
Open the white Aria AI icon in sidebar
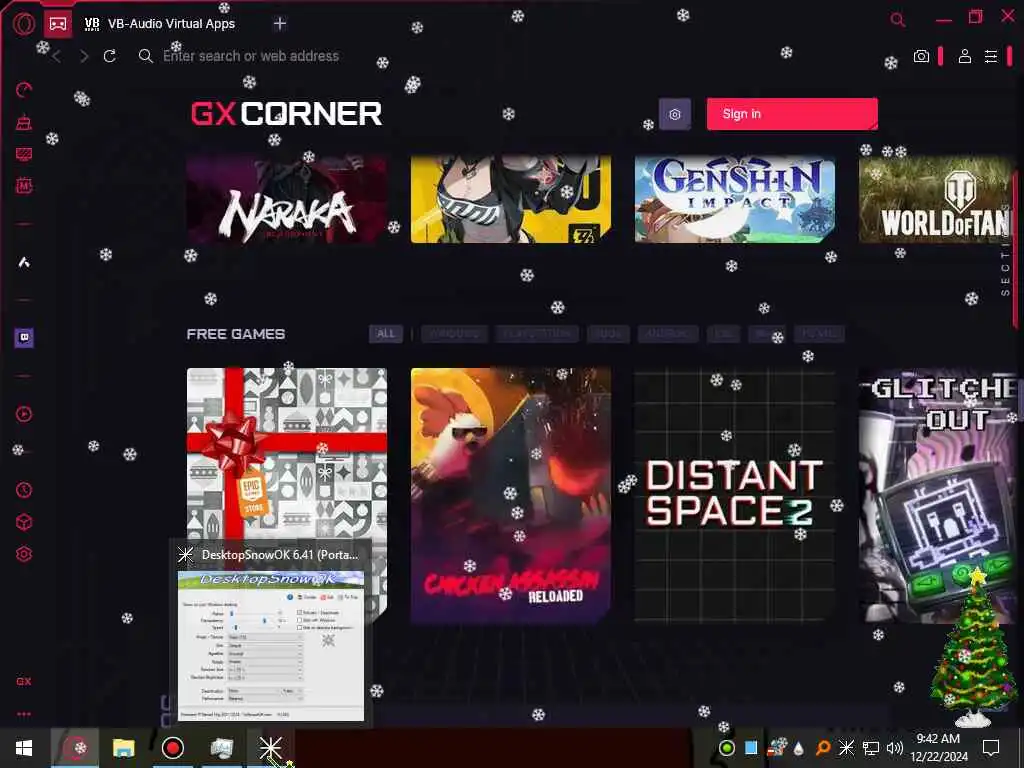pyautogui.click(x=24, y=262)
